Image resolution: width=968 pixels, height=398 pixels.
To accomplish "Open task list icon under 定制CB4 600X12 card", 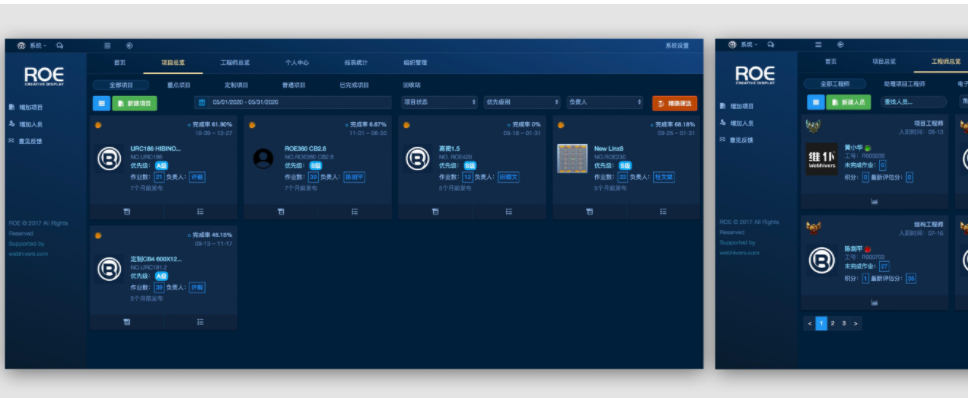I will click(200, 322).
